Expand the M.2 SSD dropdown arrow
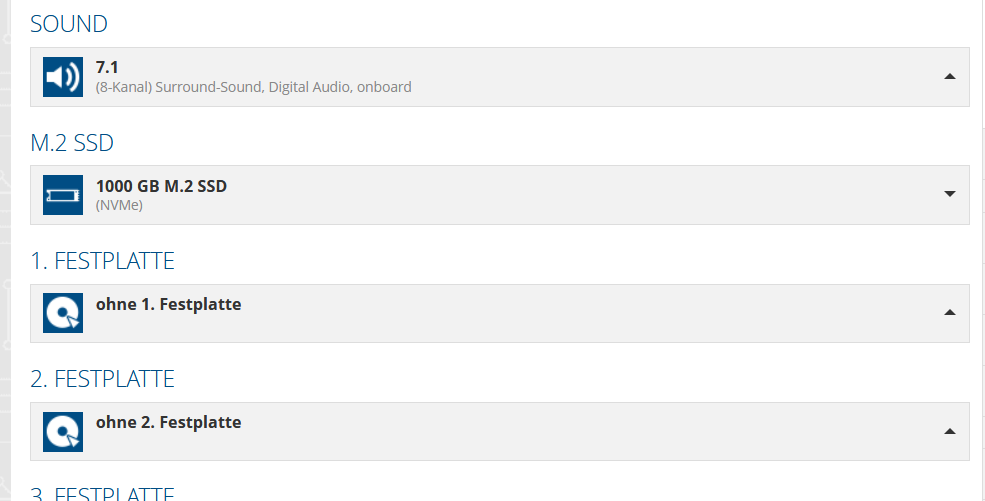 click(x=949, y=195)
